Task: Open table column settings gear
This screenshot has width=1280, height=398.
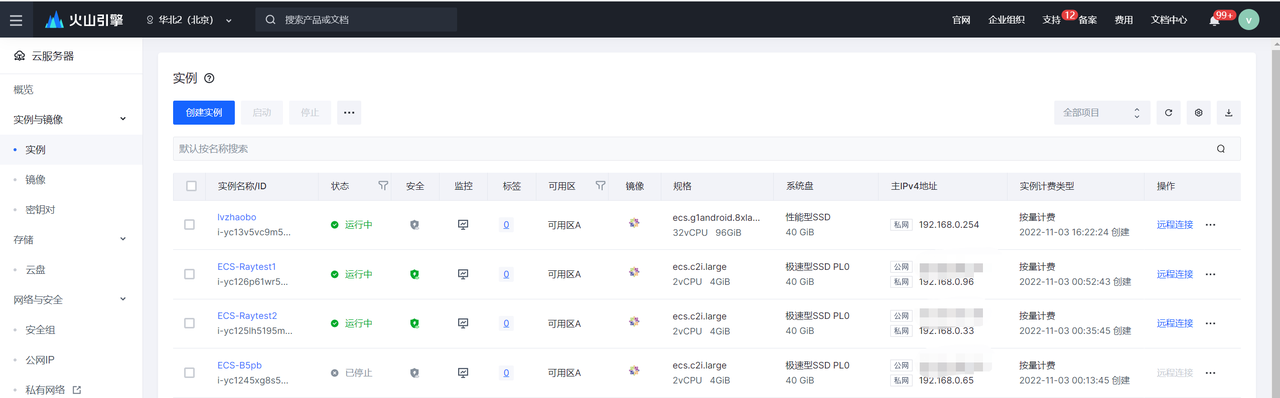Action: coord(1199,113)
